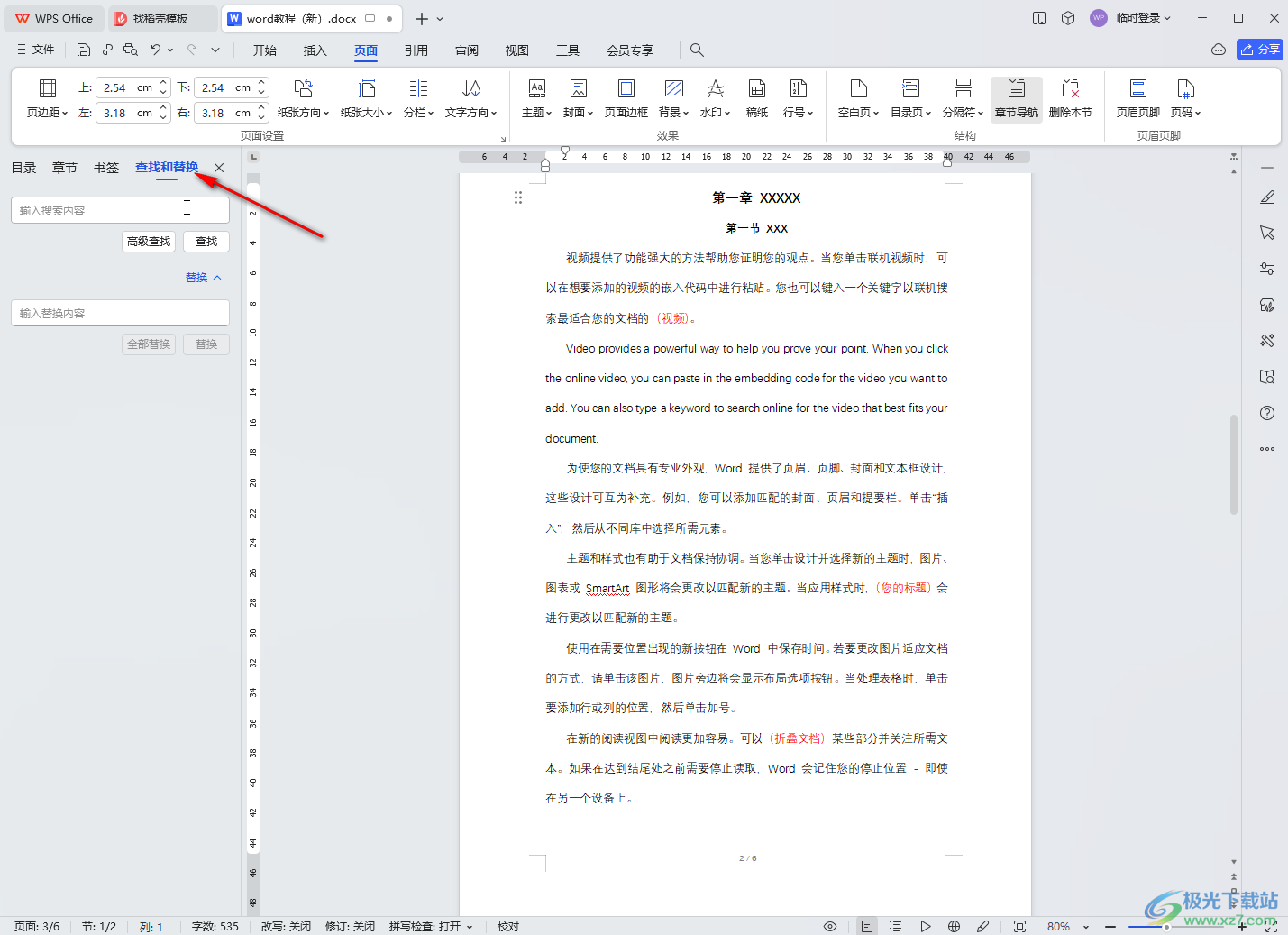Open the new tab dropdown arrow
Image resolution: width=1288 pixels, height=935 pixels.
pyautogui.click(x=440, y=18)
